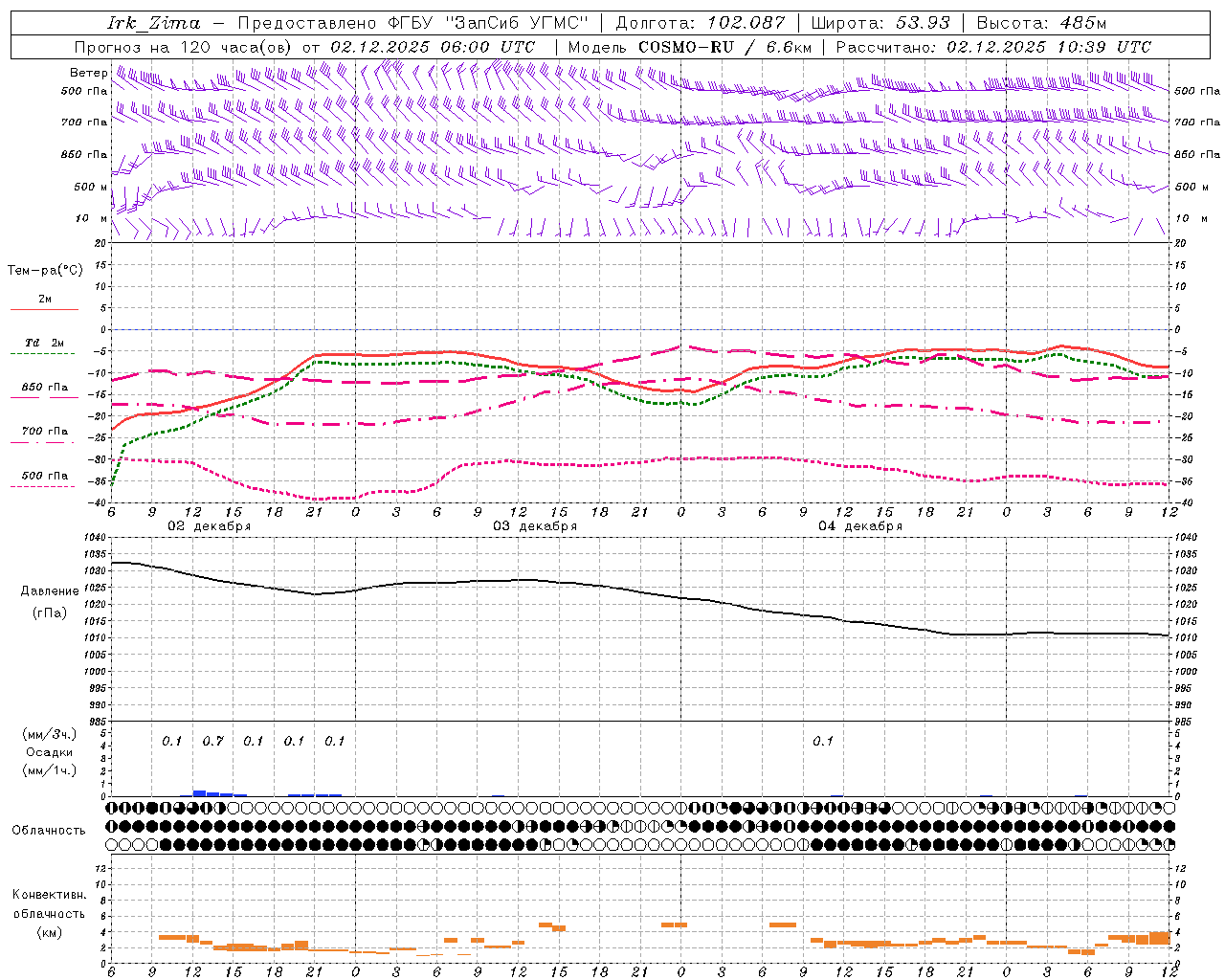This screenshot has width=1225, height=980.
Task: Select the 2м temperature legend entry
Action: pyautogui.click(x=45, y=299)
